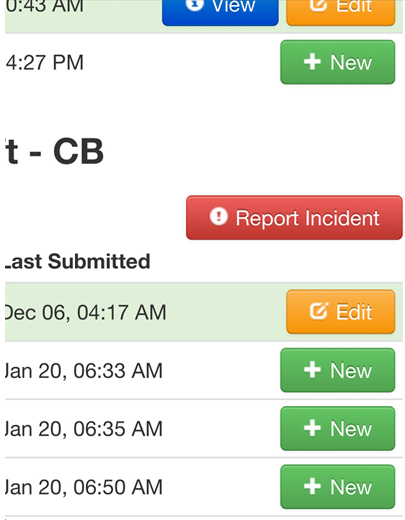This screenshot has height=520, width=405.
Task: Click New button beside 4:27 PM
Action: tap(338, 62)
